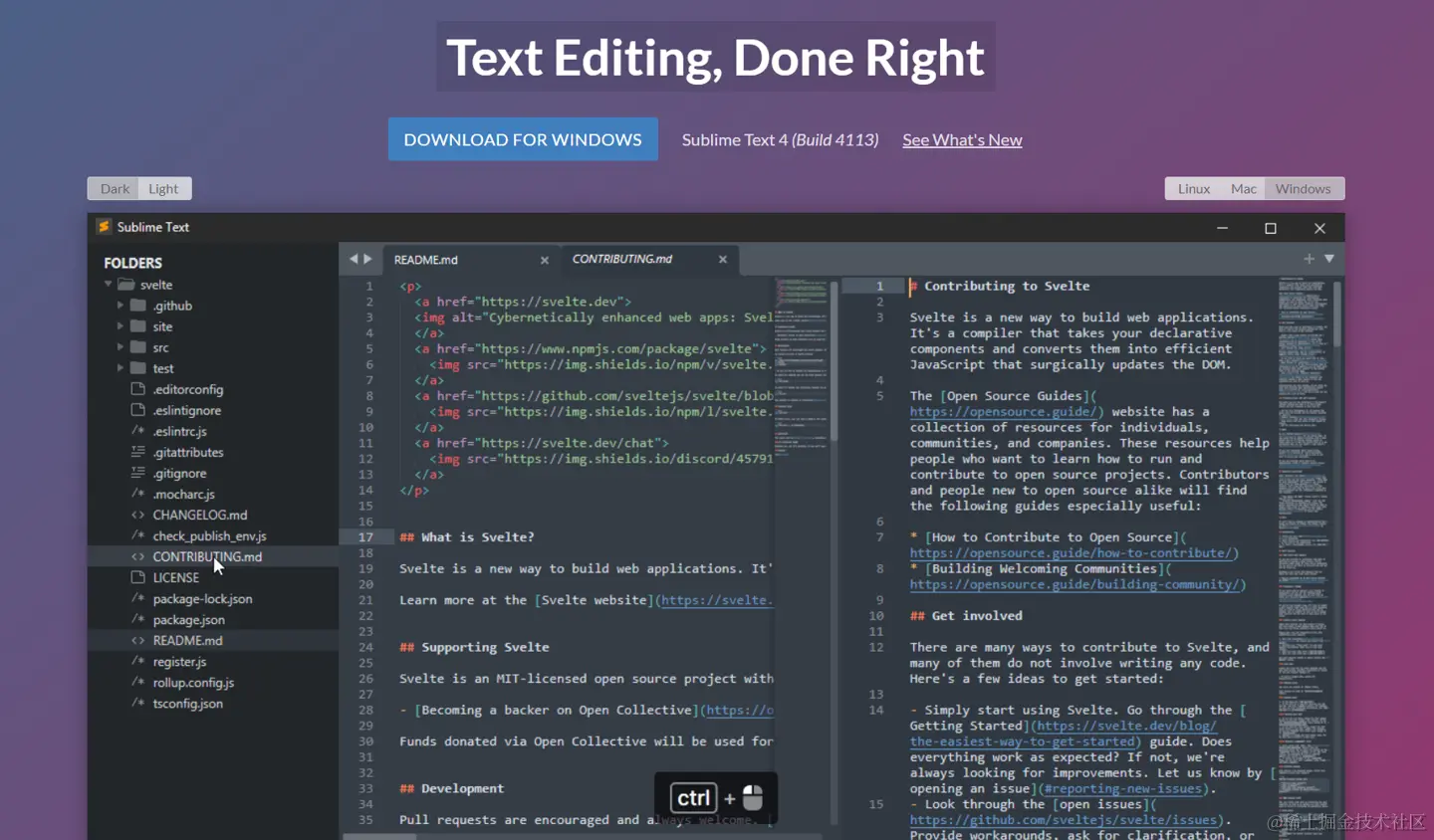The width and height of the screenshot is (1434, 840).
Task: Go forward with the right tab arrow
Action: click(367, 259)
